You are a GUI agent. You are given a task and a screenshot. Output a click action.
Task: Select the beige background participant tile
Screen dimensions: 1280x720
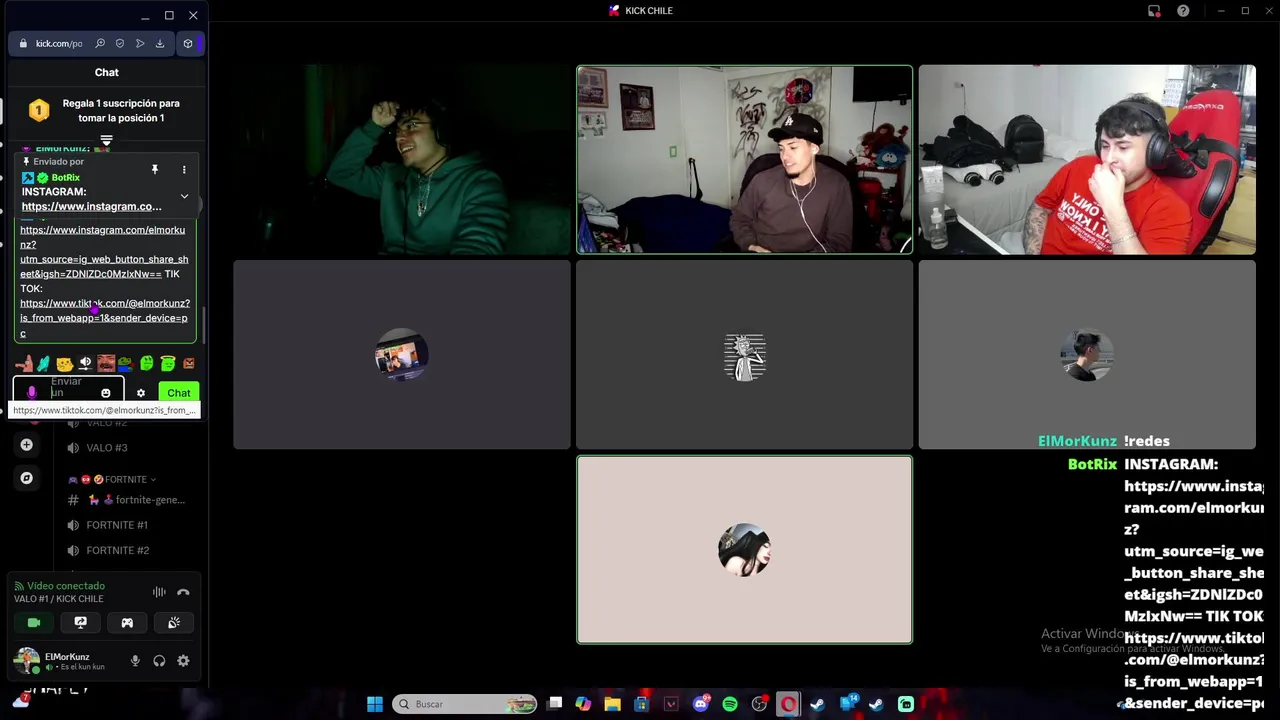[x=745, y=550]
